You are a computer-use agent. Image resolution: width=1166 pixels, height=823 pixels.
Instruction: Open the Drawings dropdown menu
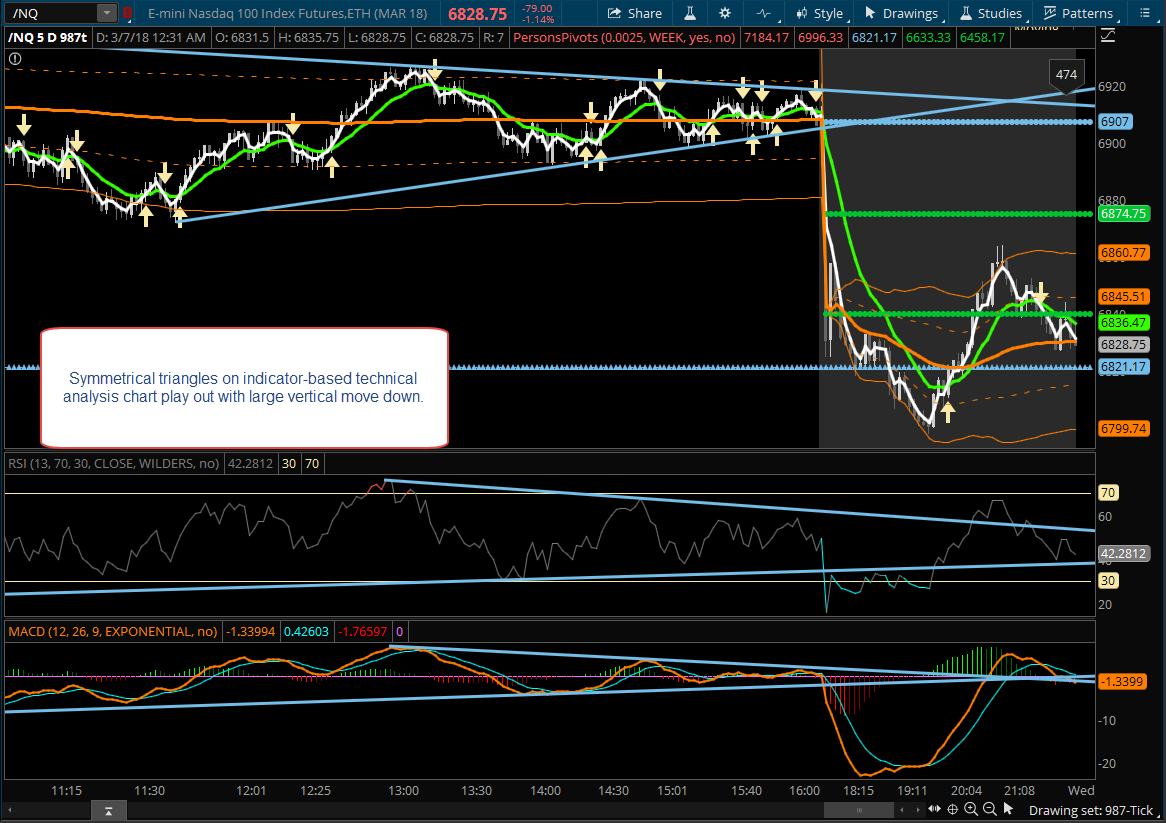coord(901,13)
